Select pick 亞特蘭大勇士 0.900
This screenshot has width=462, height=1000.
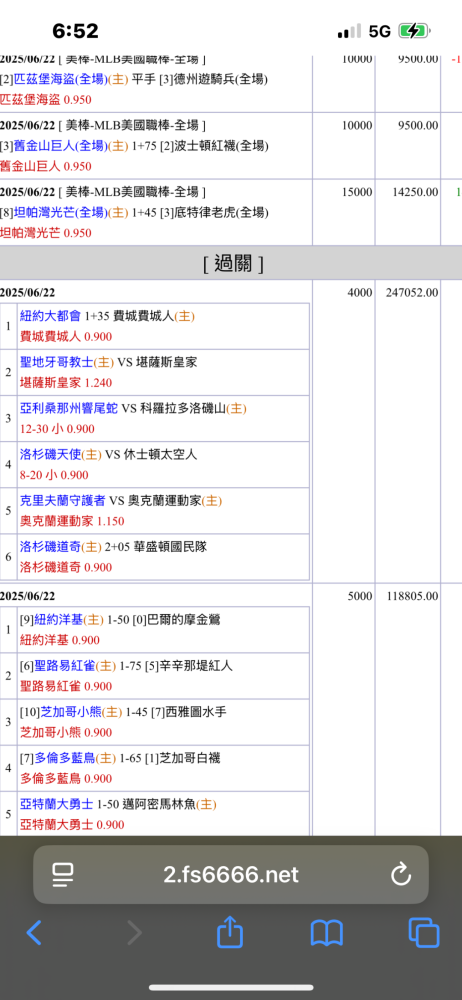click(72, 825)
